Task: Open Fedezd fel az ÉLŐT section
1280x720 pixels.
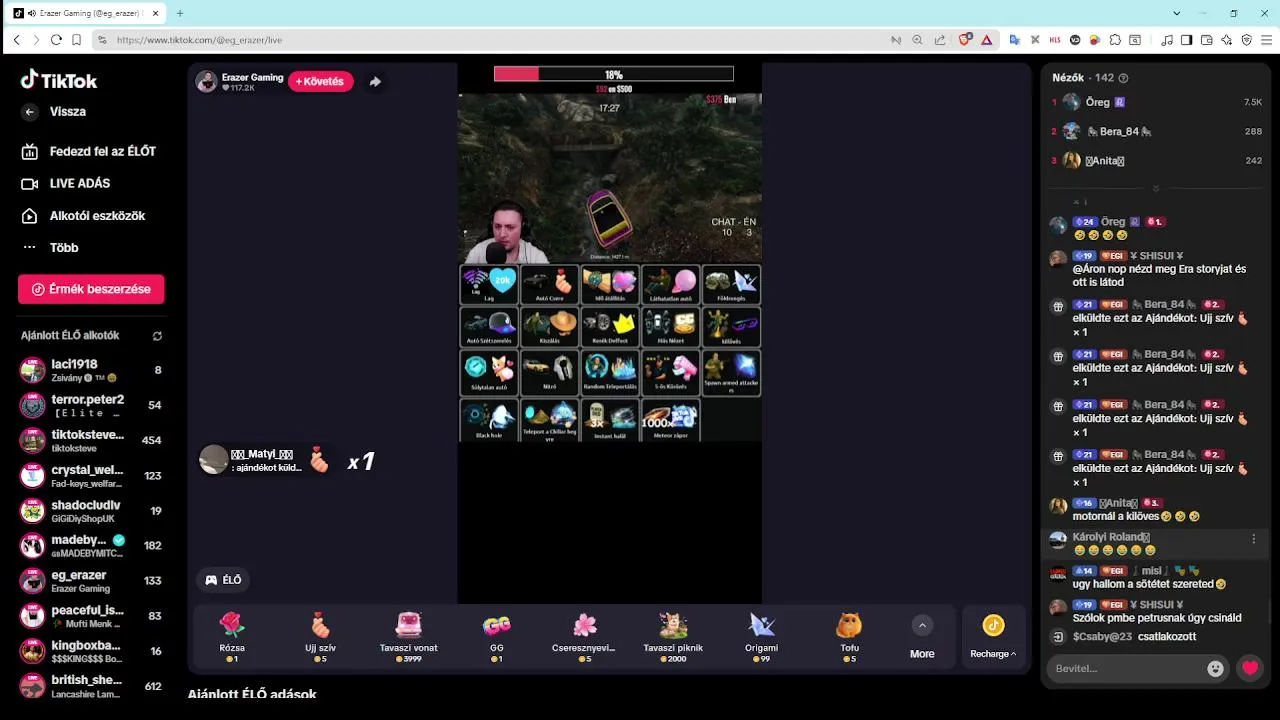Action: (89, 151)
